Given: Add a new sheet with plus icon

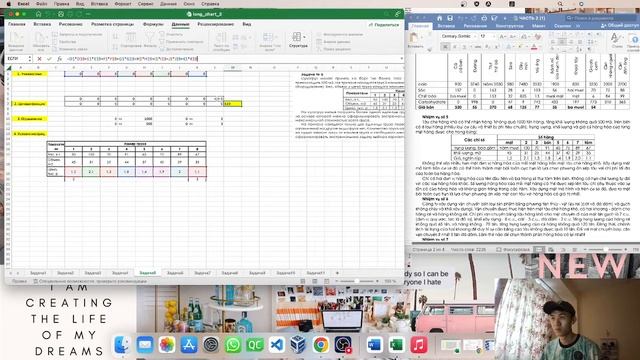Looking at the screenshot, I should point(337,273).
